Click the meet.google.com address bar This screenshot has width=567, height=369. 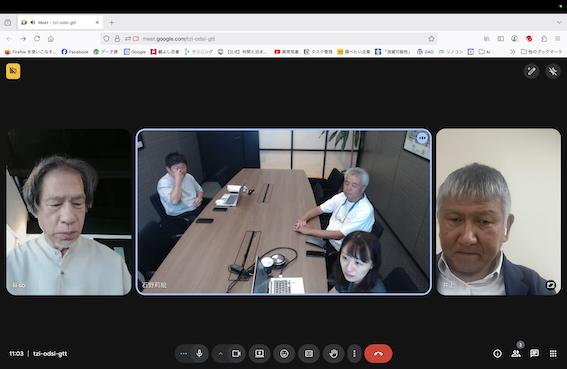269,39
